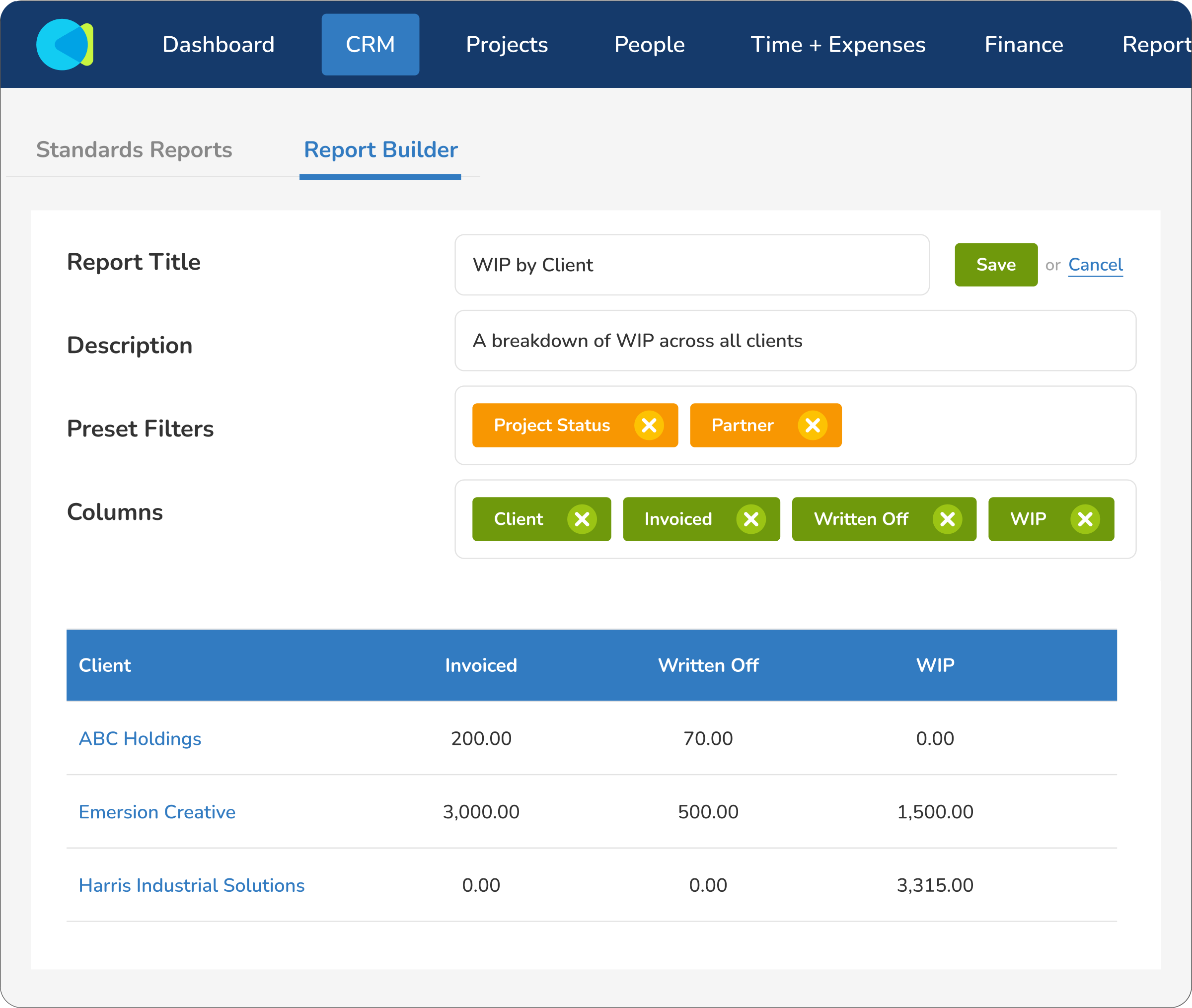Remove the Project Status filter
Viewport: 1192px width, 1008px height.
649,426
